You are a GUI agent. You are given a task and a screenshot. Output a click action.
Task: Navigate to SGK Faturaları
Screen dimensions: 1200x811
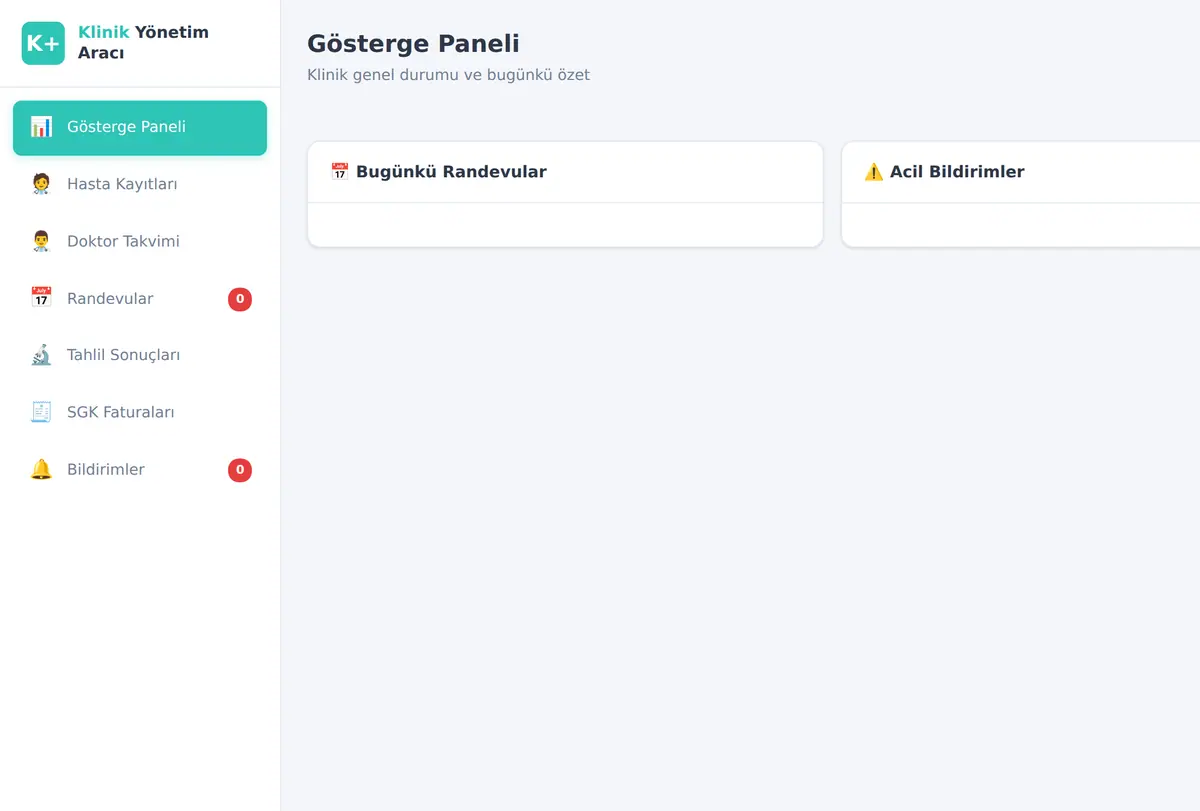[140, 413]
